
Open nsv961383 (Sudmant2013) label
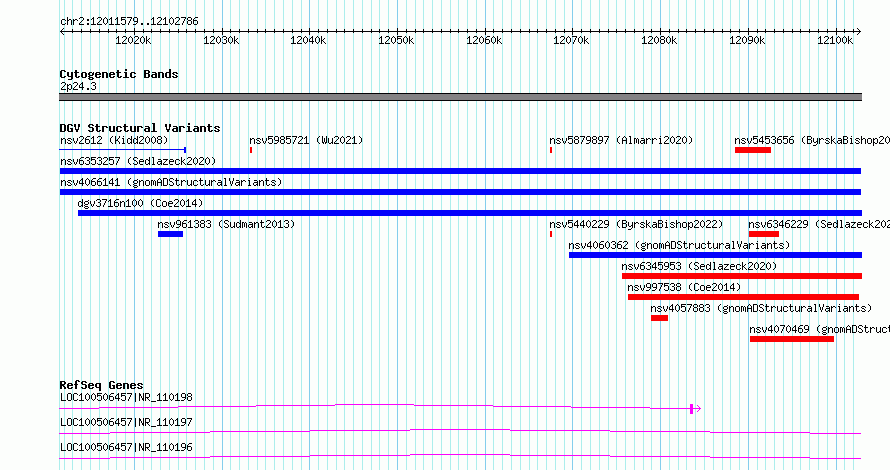[x=226, y=224]
